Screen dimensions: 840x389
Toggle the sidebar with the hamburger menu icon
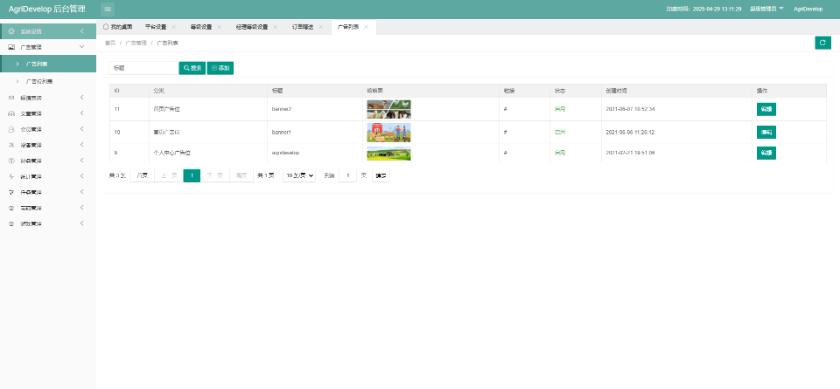pyautogui.click(x=108, y=9)
